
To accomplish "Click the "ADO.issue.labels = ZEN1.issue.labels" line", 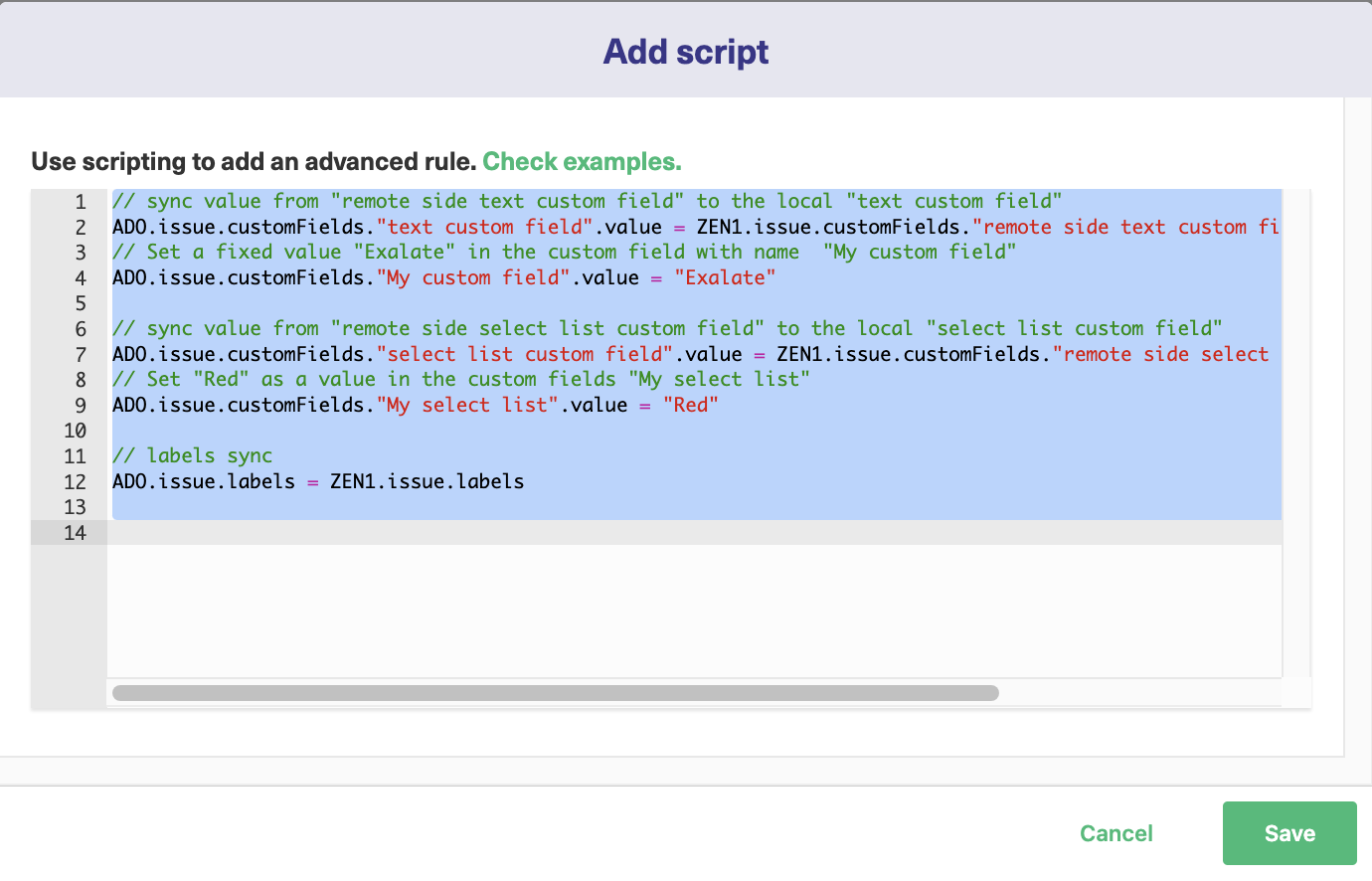I will click(318, 481).
